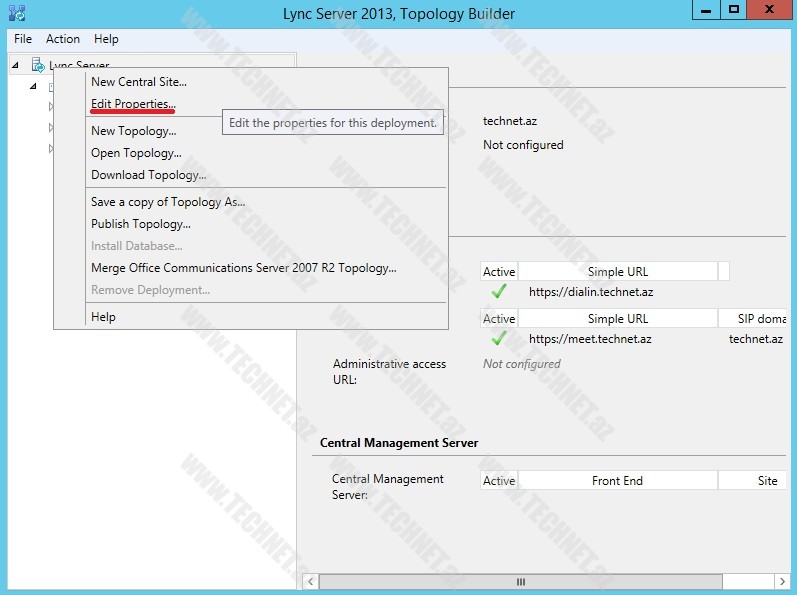The height and width of the screenshot is (595, 797).
Task: Click right arrow of horizontal scrollbar
Action: click(782, 581)
